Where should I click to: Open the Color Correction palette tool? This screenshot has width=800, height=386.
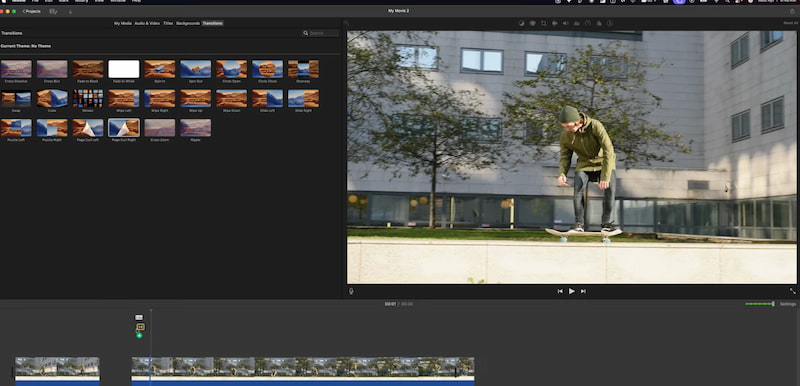[x=532, y=23]
